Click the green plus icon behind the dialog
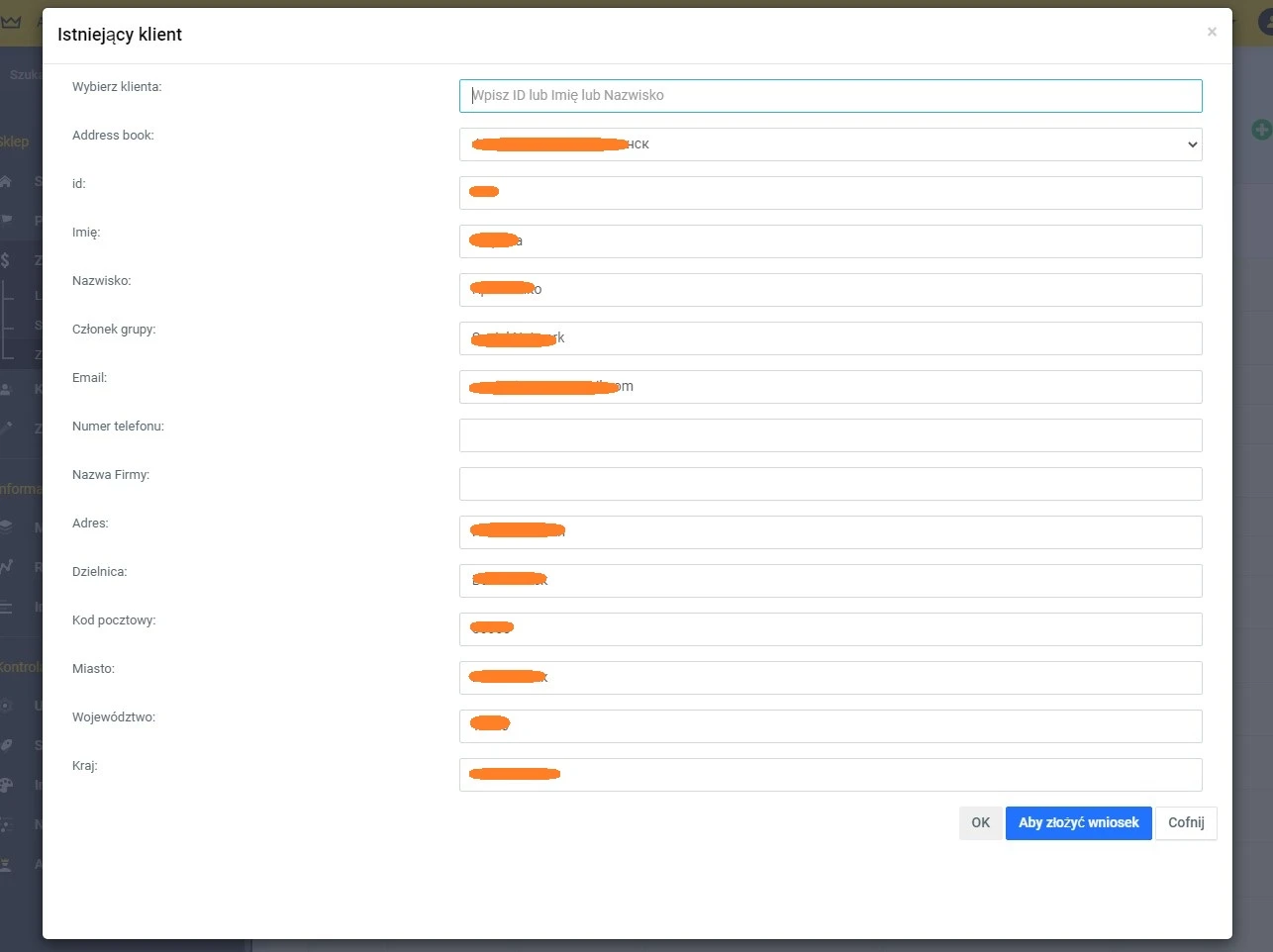The image size is (1273, 952). pos(1260,130)
